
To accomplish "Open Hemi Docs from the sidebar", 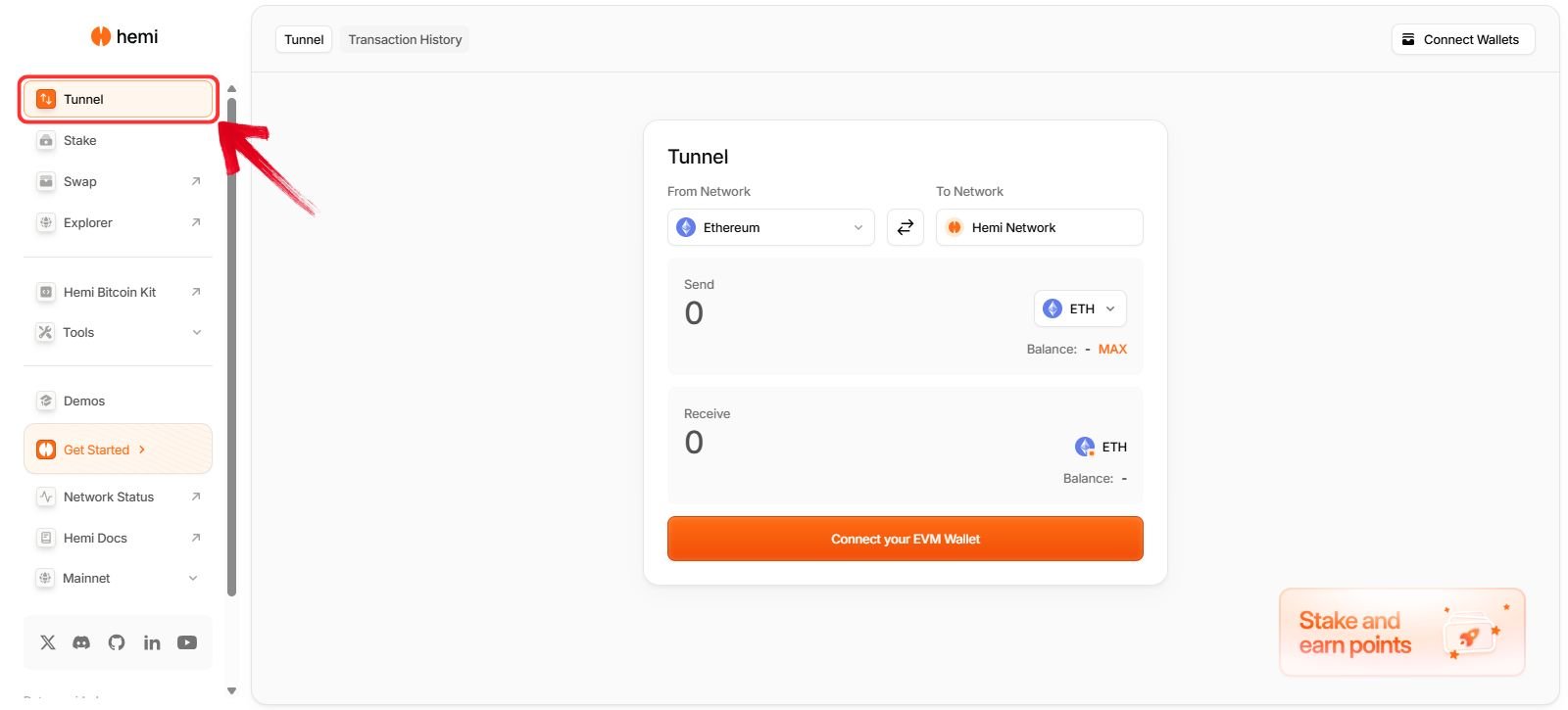I will (x=118, y=538).
